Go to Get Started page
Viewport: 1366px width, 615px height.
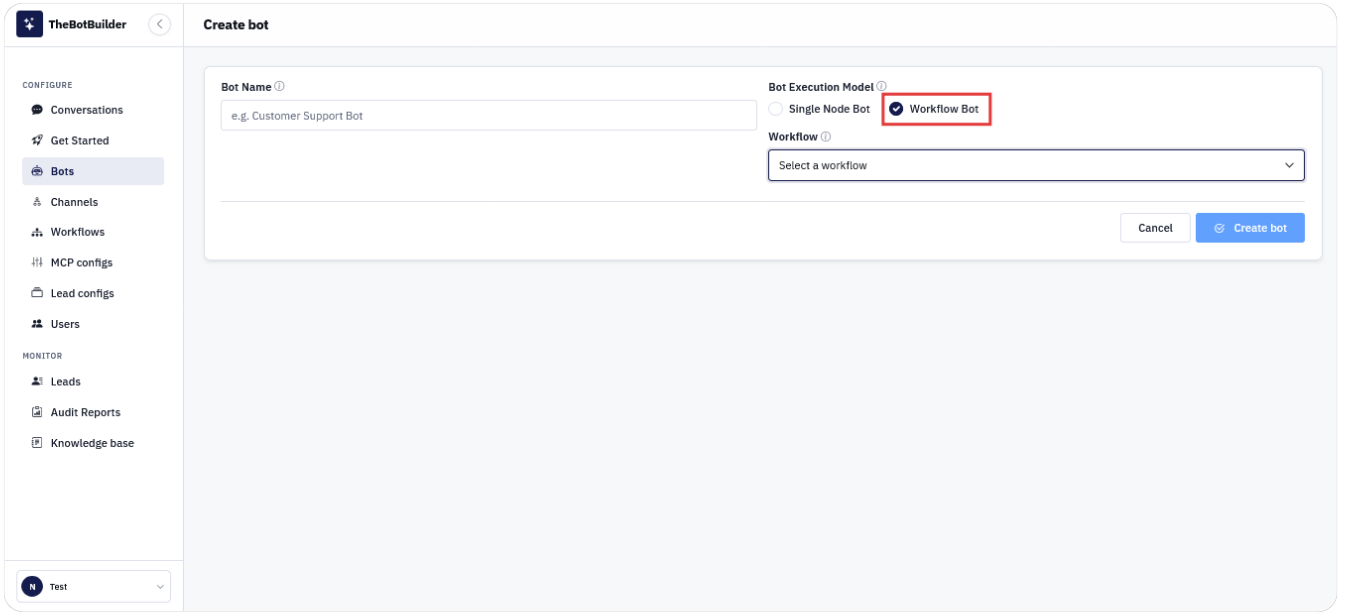93,141
